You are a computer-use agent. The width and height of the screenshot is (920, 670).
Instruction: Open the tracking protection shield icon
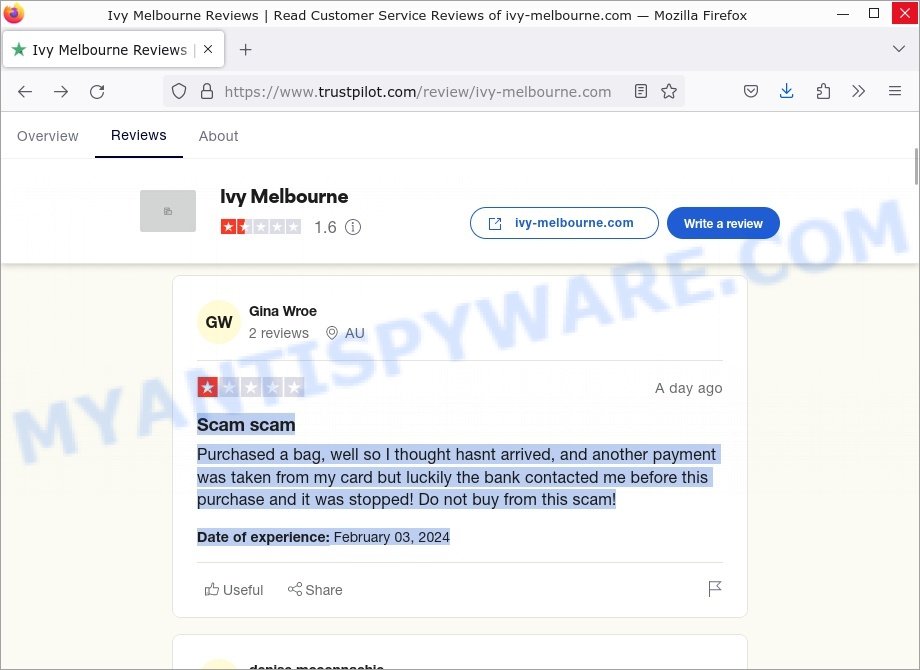[x=179, y=92]
